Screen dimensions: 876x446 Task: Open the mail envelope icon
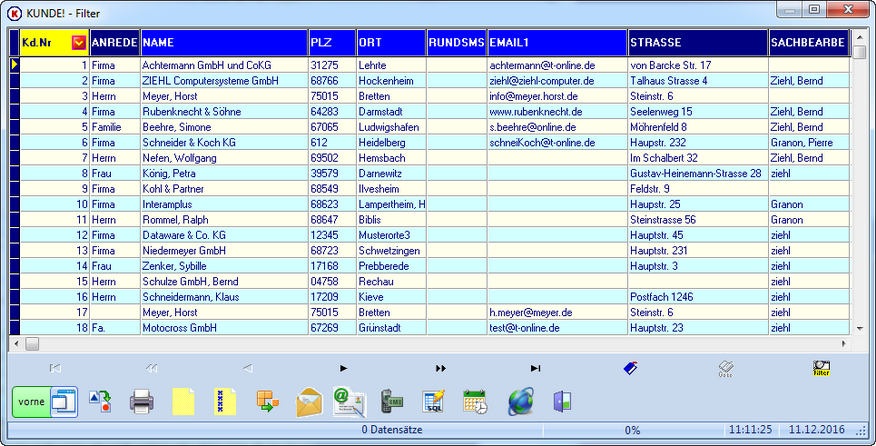[x=310, y=402]
